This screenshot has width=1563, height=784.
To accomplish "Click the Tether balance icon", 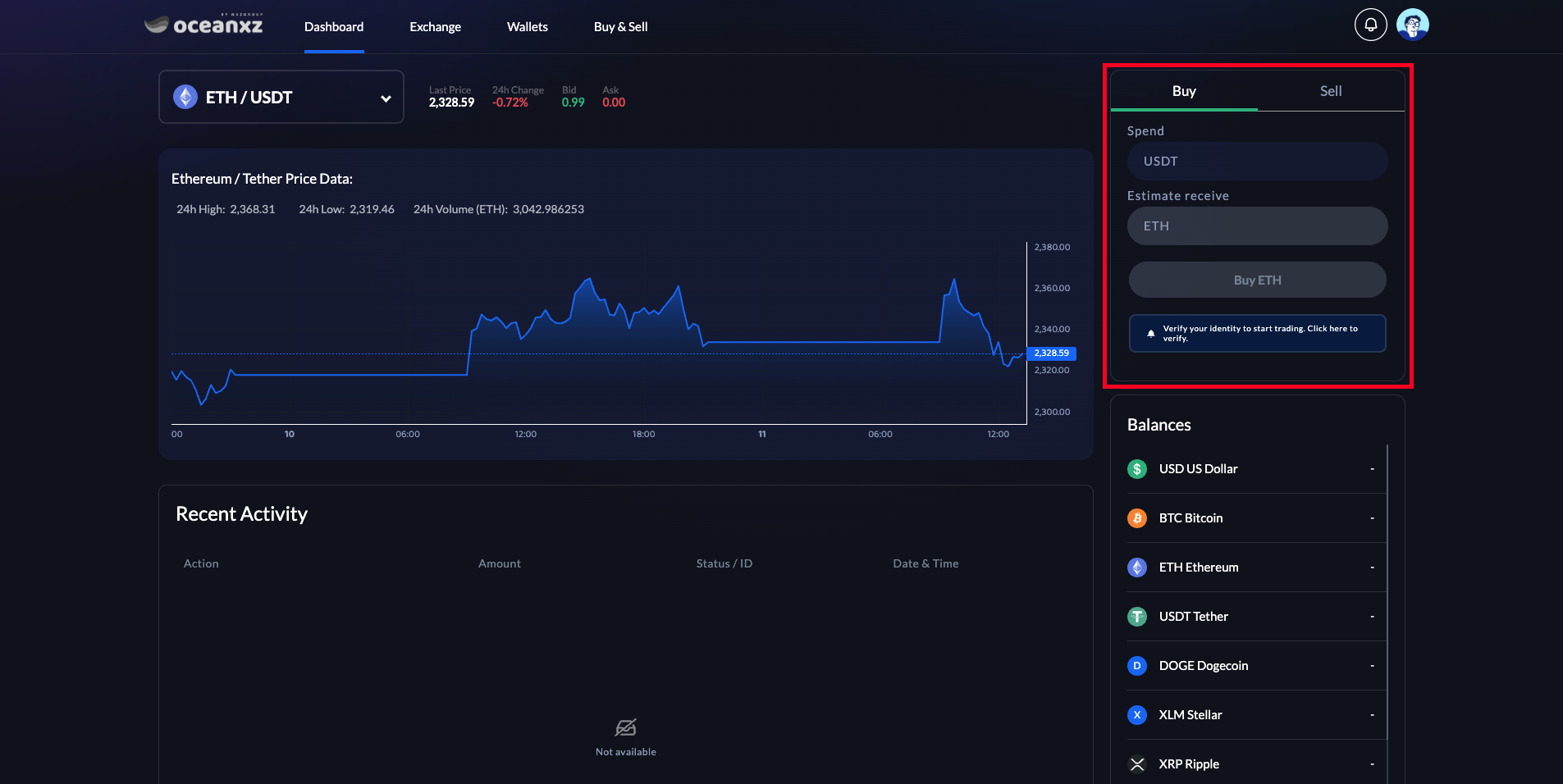I will (x=1137, y=617).
